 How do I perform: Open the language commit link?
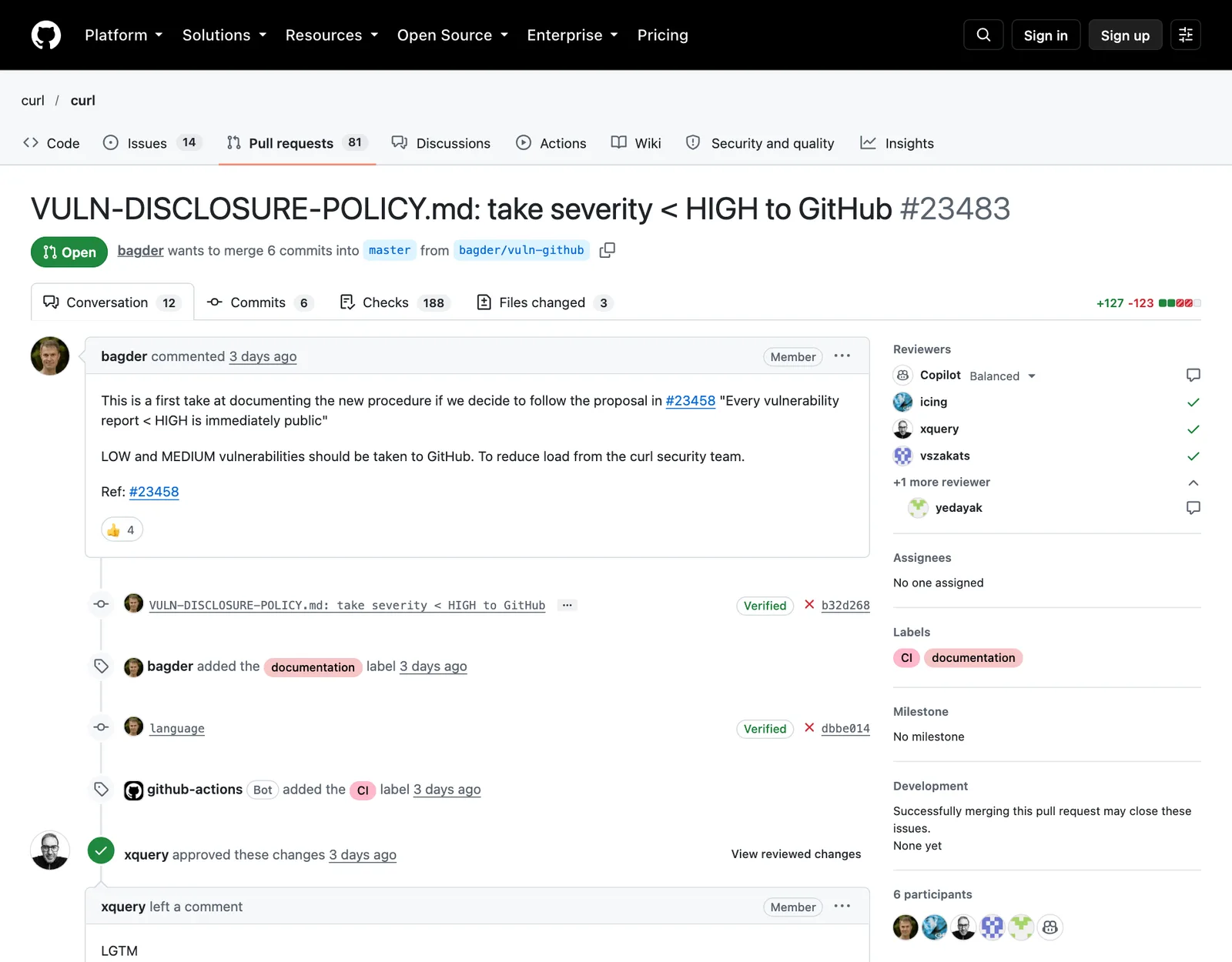click(x=177, y=728)
